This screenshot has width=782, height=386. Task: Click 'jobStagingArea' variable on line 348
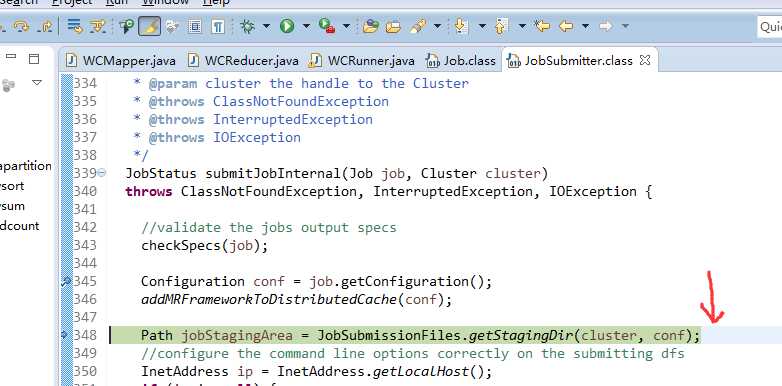point(237,336)
